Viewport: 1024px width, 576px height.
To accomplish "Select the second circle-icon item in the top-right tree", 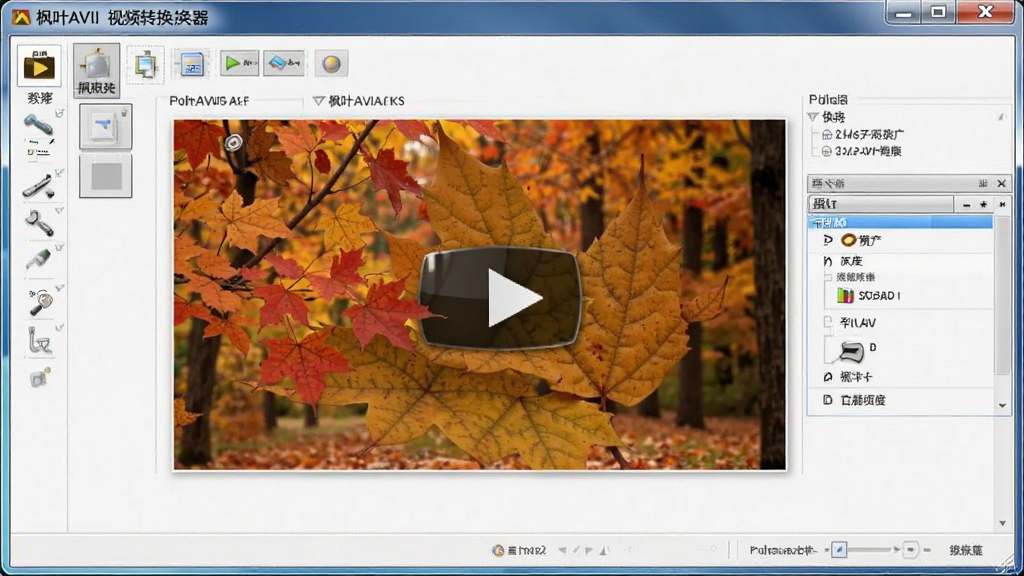I will (x=861, y=152).
